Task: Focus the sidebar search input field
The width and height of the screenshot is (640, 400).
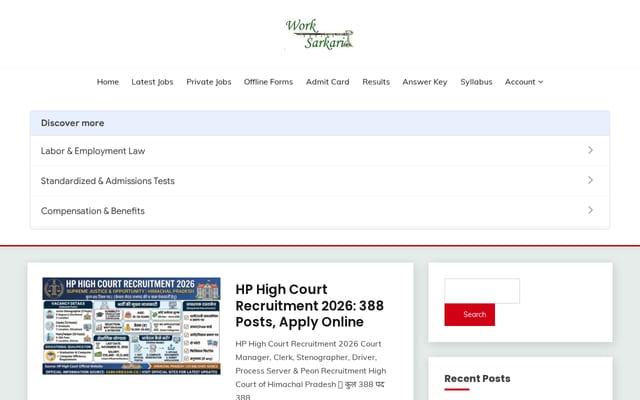Action: click(482, 291)
